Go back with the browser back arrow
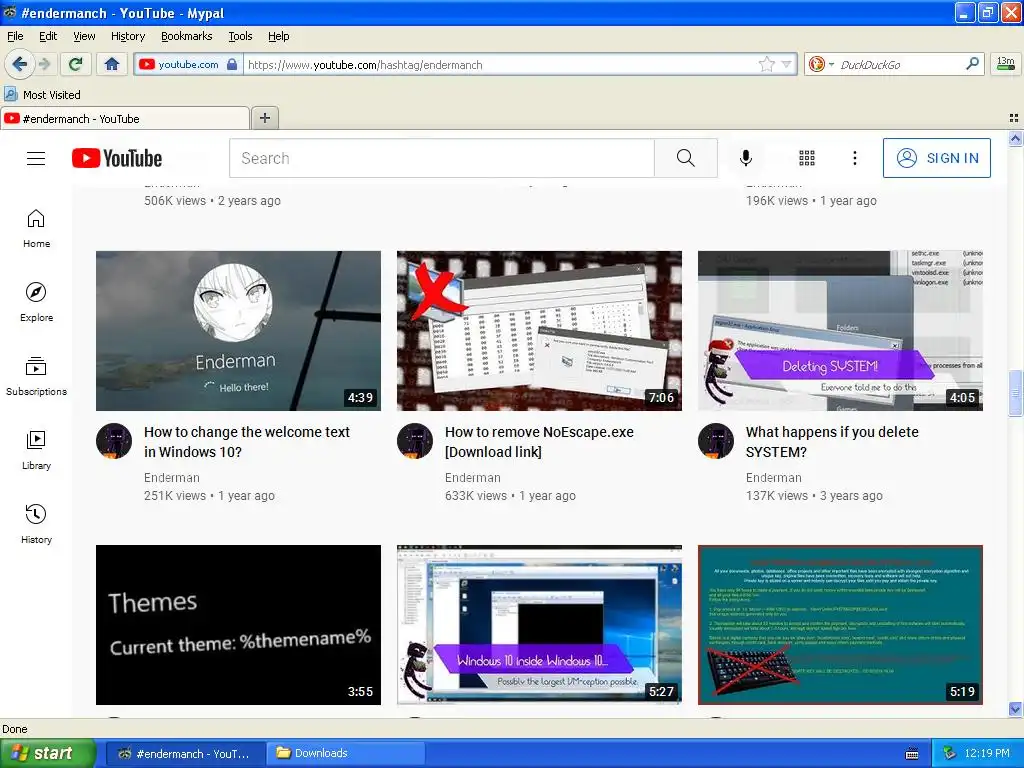The width and height of the screenshot is (1024, 768). click(18, 64)
